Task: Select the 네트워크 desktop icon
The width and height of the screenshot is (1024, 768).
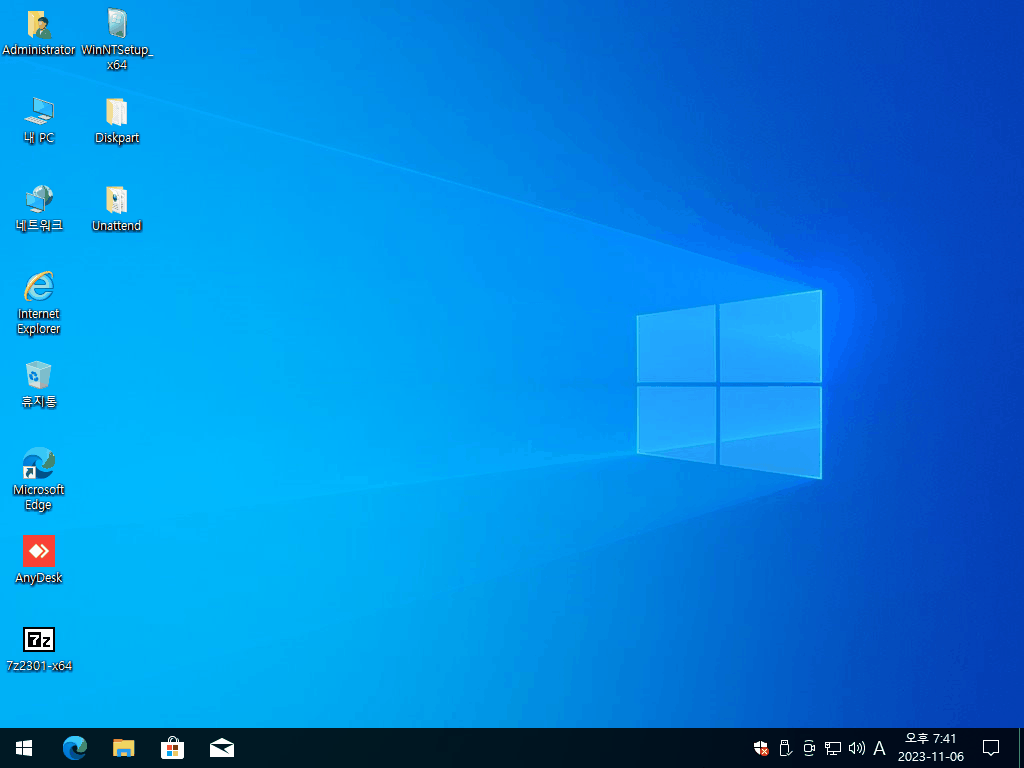Action: tap(39, 209)
